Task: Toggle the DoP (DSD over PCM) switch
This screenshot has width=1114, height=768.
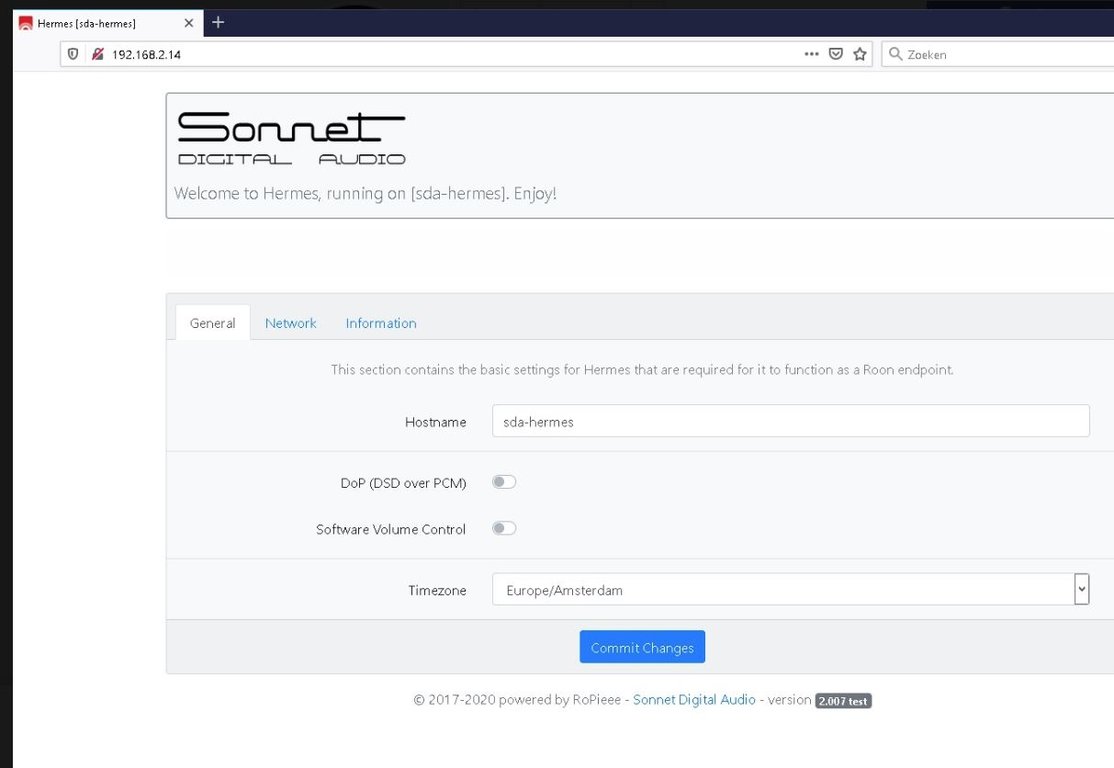Action: click(x=504, y=482)
